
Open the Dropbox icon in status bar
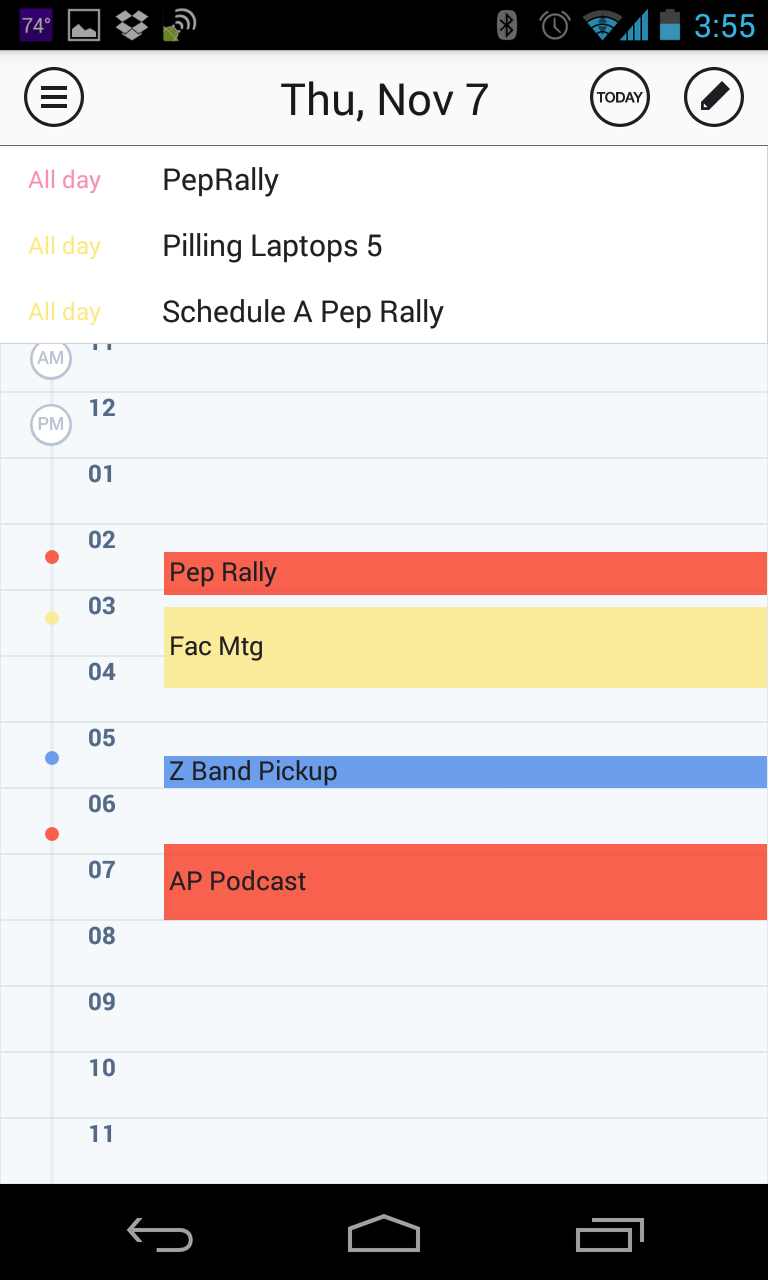tap(131, 24)
